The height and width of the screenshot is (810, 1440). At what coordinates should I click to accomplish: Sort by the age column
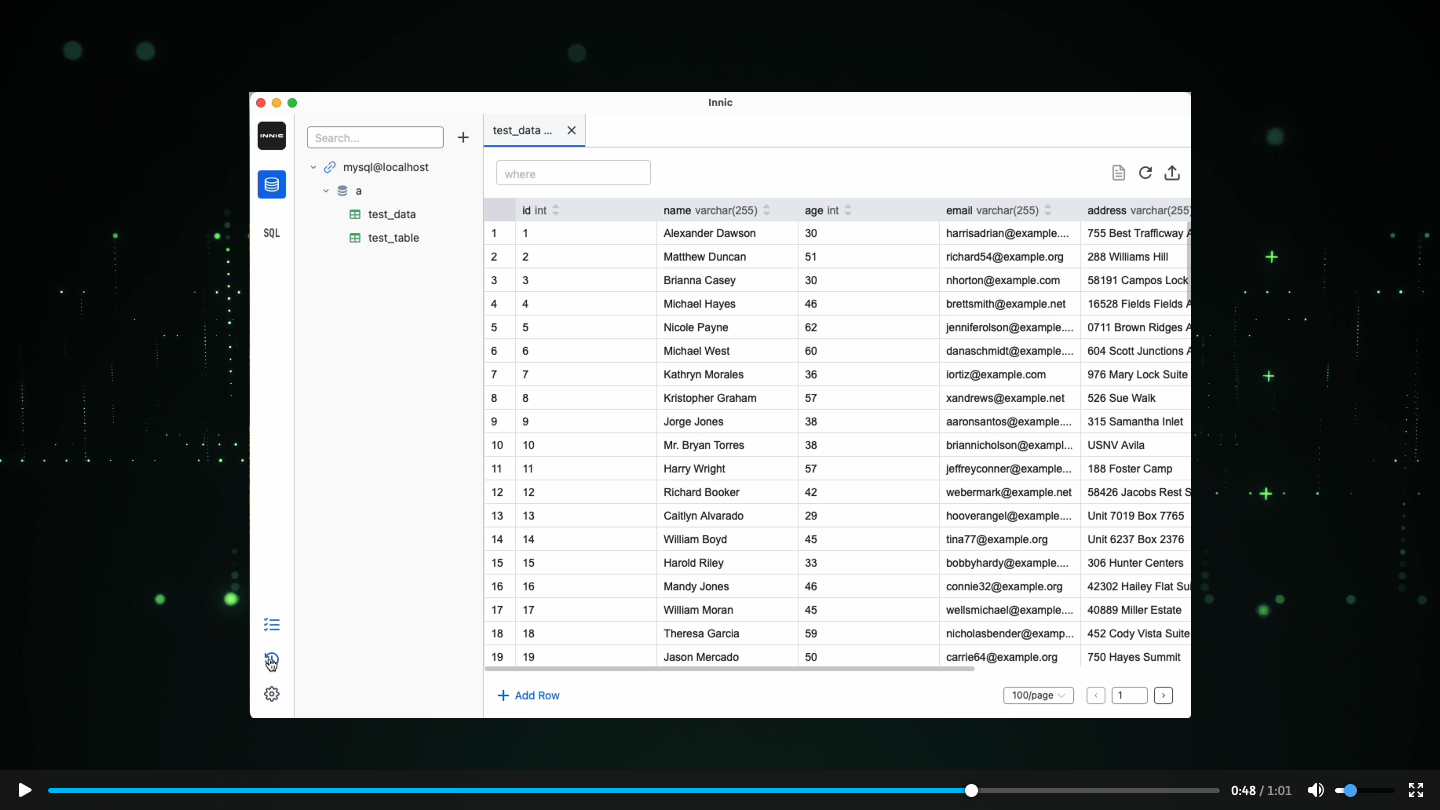(848, 210)
